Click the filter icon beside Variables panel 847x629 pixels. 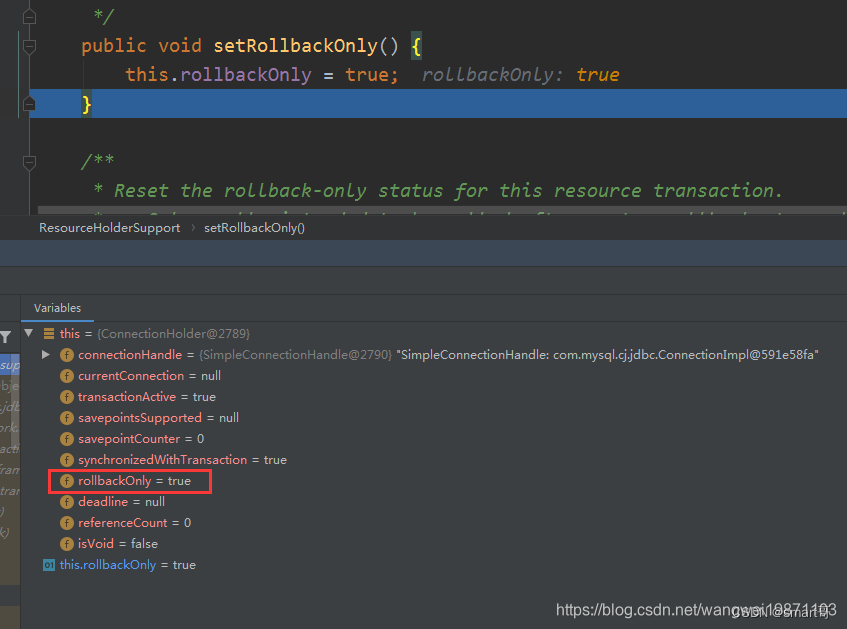click(6, 337)
